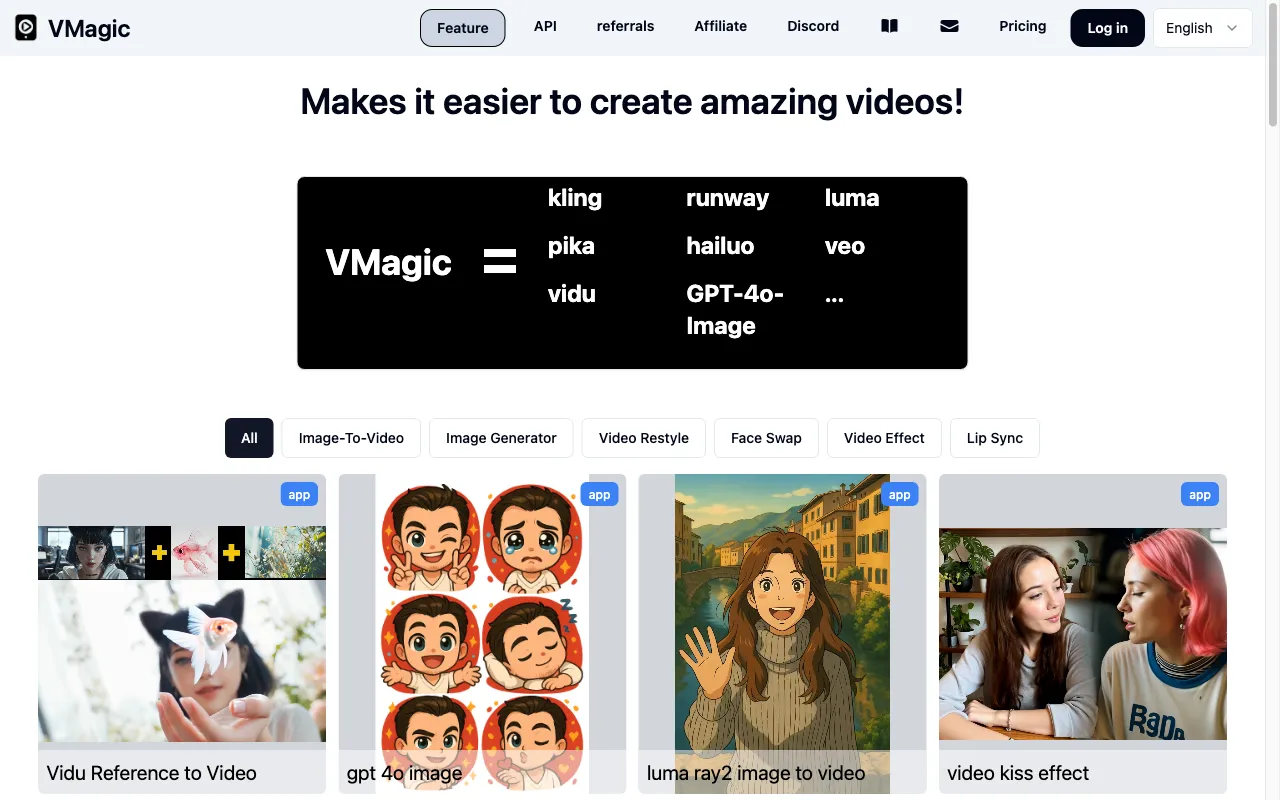The image size is (1280, 800).
Task: Click the headline 'Makes it easier to create amazing videos!'
Action: point(632,102)
